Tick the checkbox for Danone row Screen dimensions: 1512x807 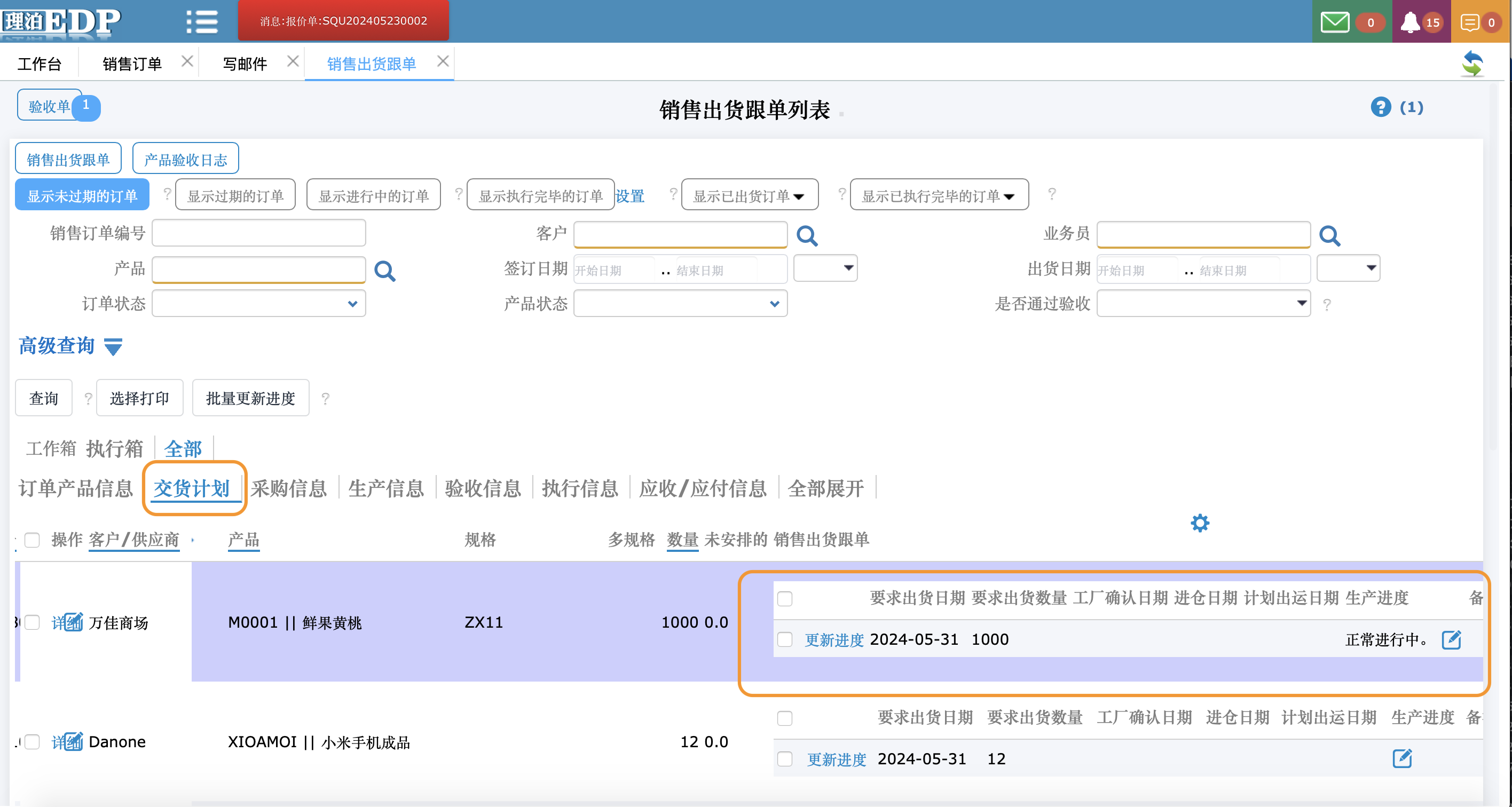pyautogui.click(x=32, y=742)
